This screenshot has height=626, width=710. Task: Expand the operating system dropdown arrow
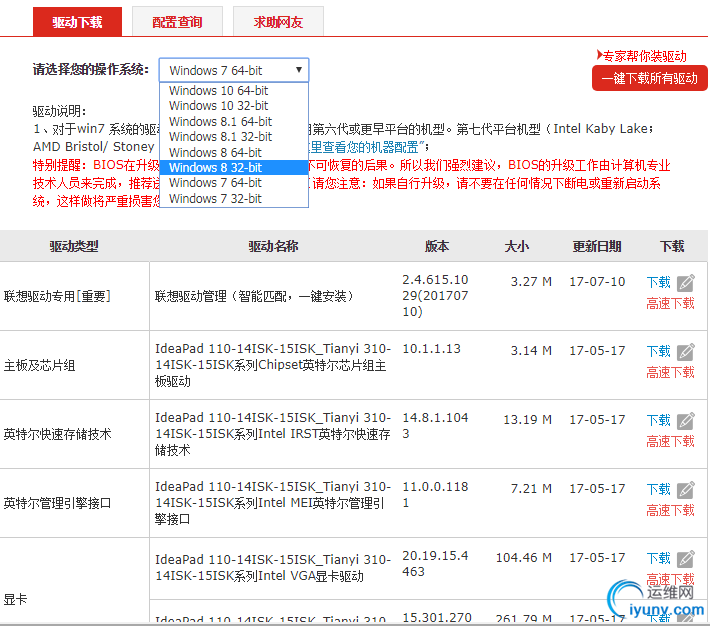click(299, 70)
